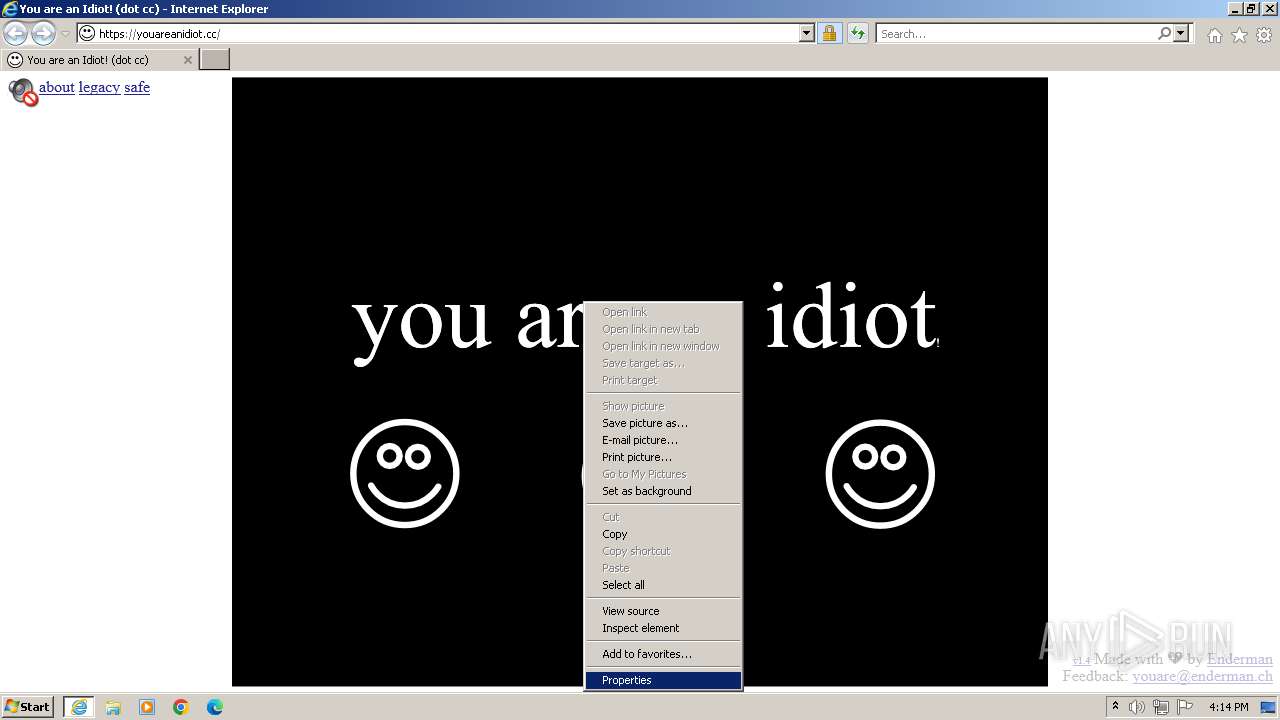Open the Windows Start button
1280x720 pixels.
point(27,706)
